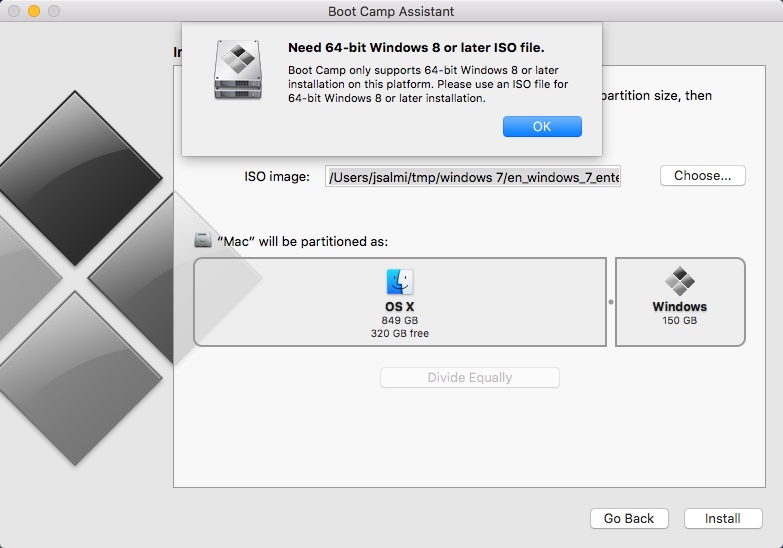Click the "320 GB free" text
The height and width of the screenshot is (548, 783).
399,333
